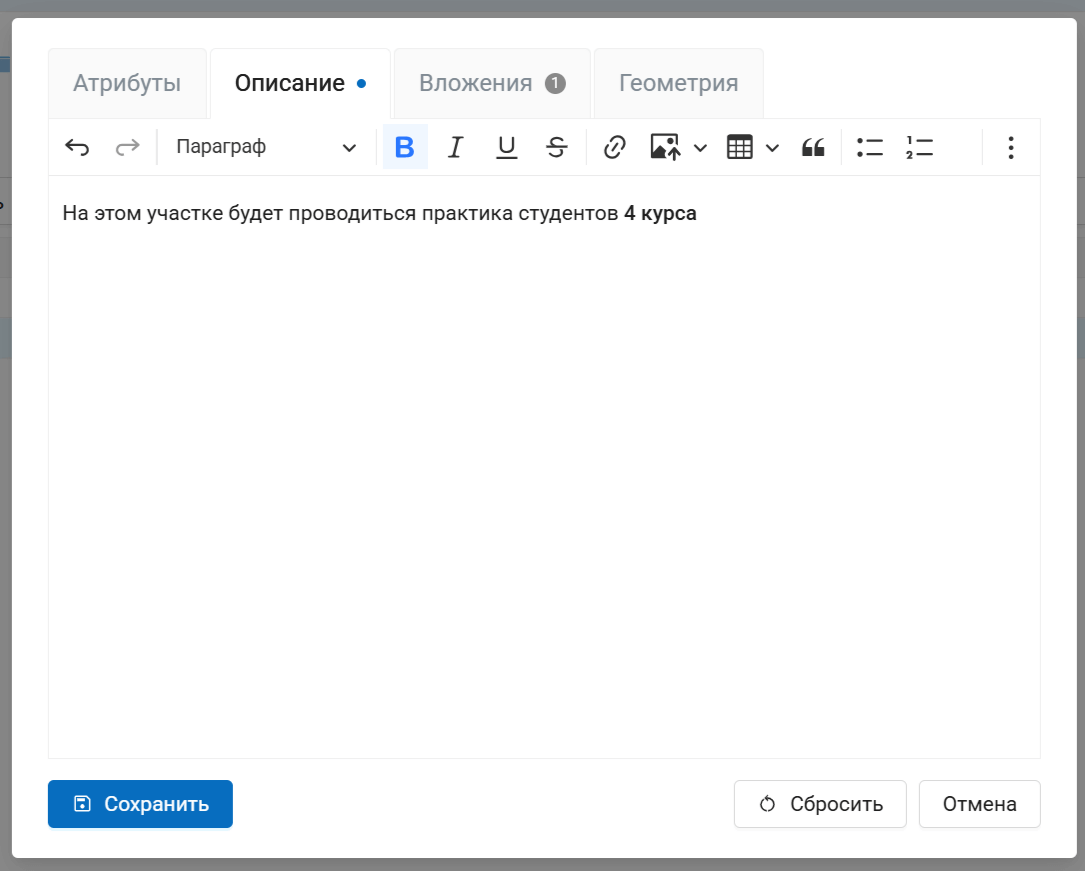The image size is (1085, 871).
Task: Insert a link with the chain icon
Action: pyautogui.click(x=614, y=148)
